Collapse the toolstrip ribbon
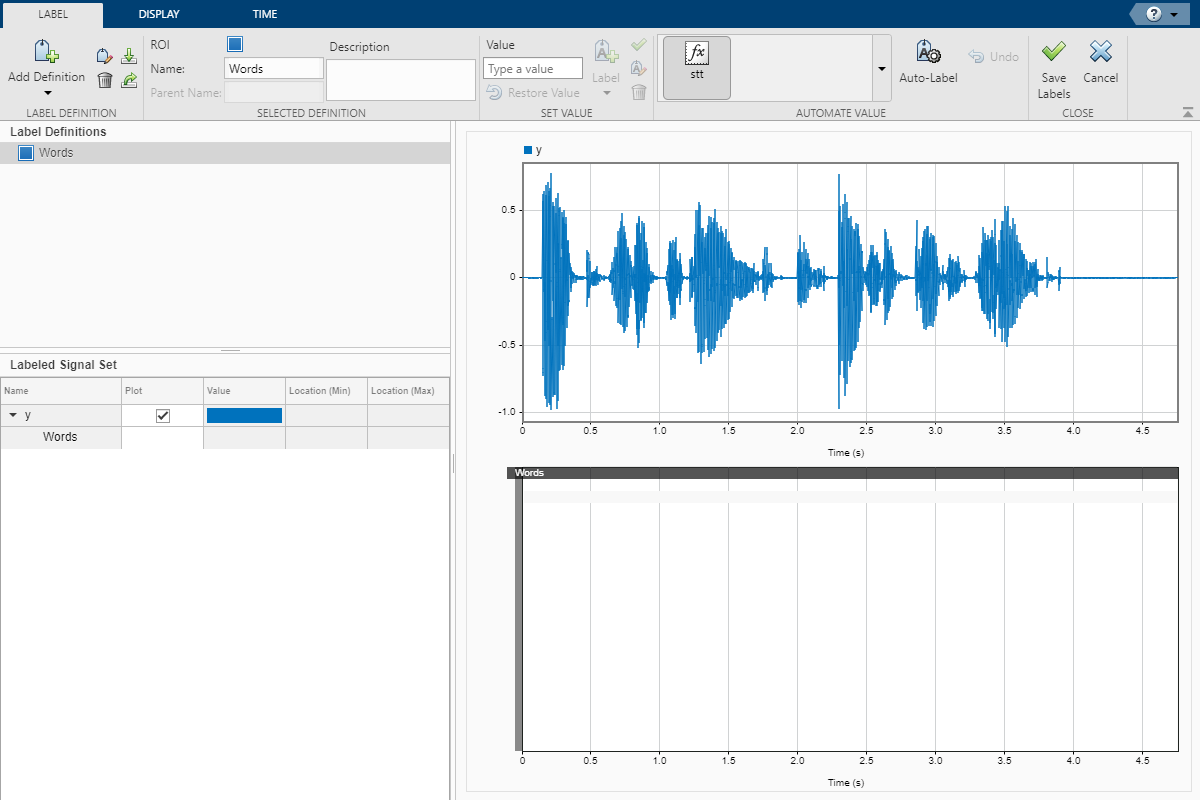Viewport: 1200px width, 800px height. 1187,112
